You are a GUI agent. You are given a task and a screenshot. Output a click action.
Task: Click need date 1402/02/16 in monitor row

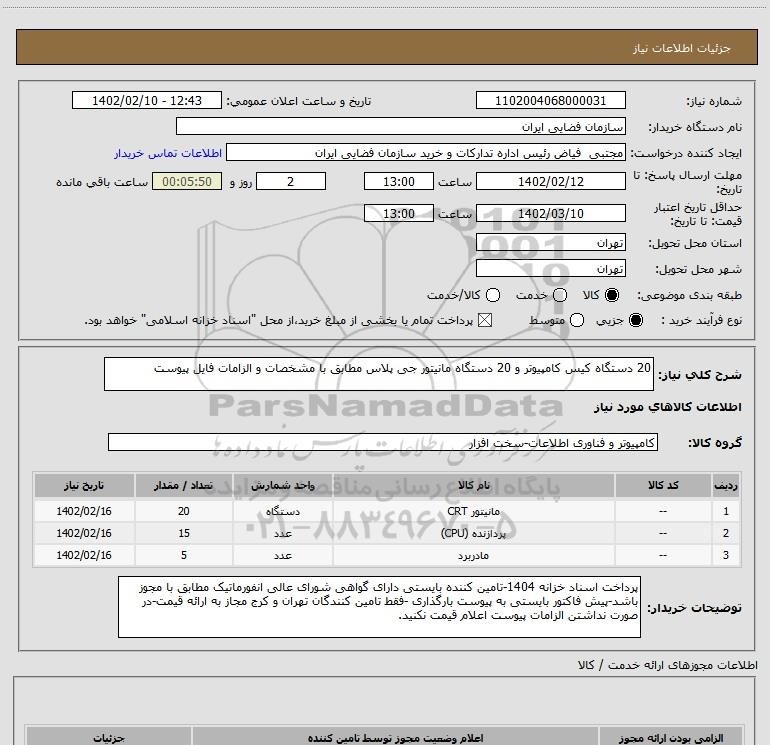(84, 511)
